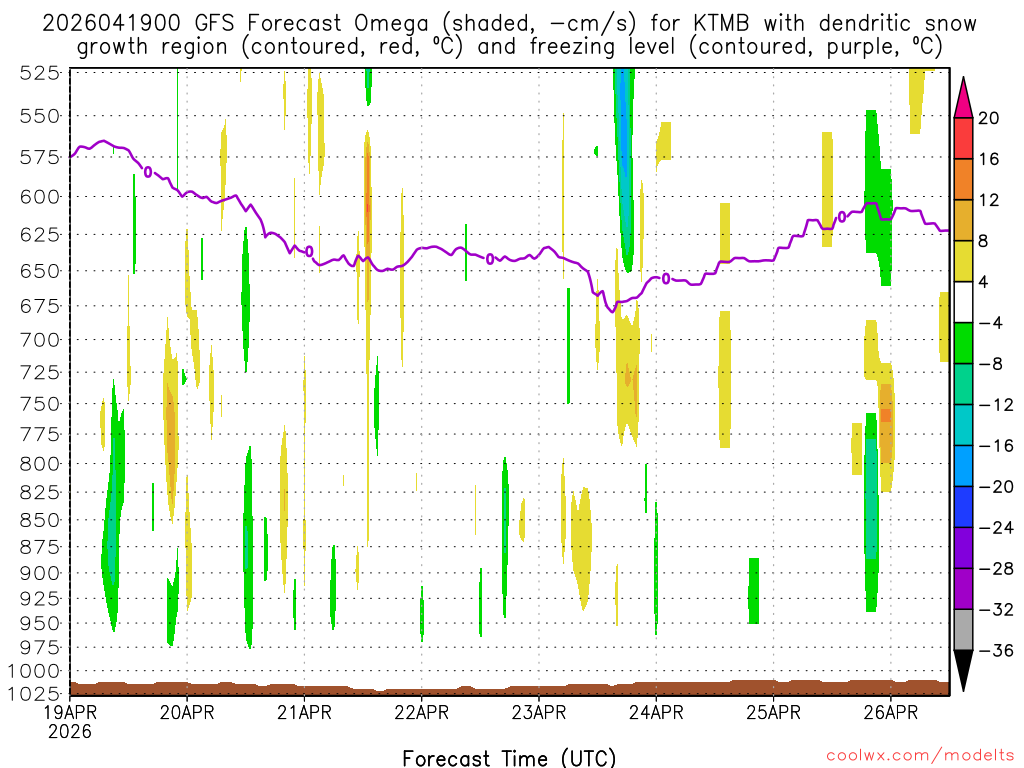Select the 26APR date label
1024x768 pixels.
click(x=891, y=712)
